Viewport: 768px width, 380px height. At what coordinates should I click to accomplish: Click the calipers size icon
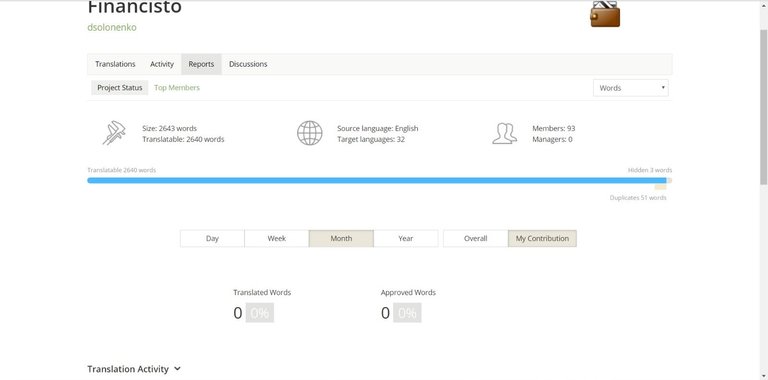(114, 133)
